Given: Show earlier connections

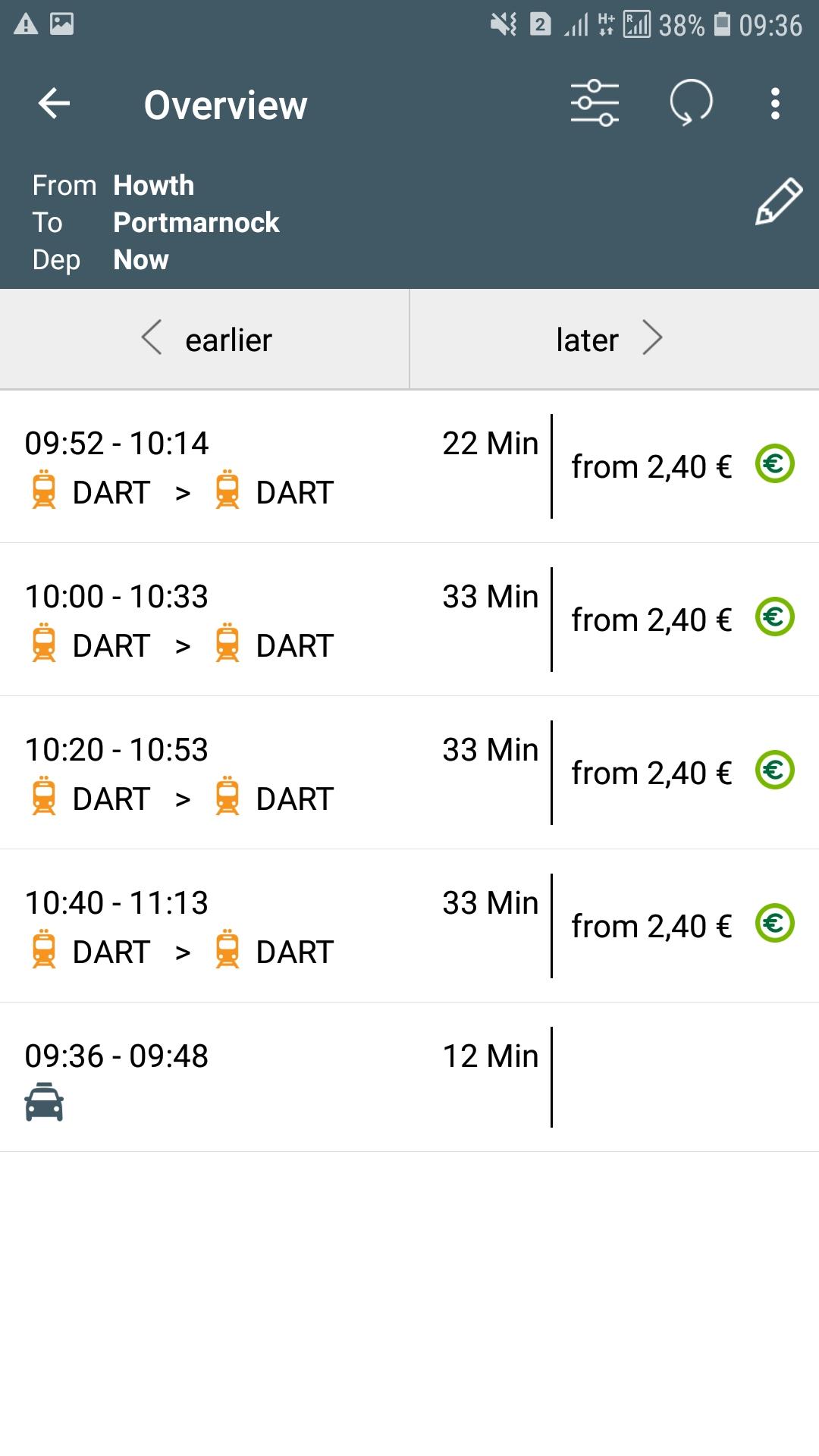Looking at the screenshot, I should [x=205, y=339].
